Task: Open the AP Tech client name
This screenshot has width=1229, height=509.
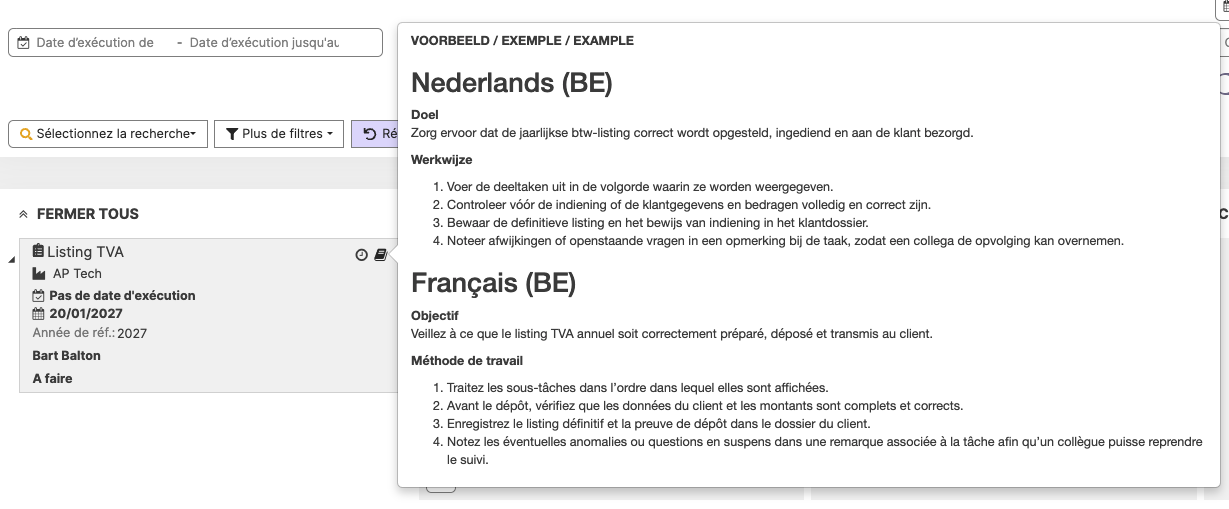Action: point(77,274)
